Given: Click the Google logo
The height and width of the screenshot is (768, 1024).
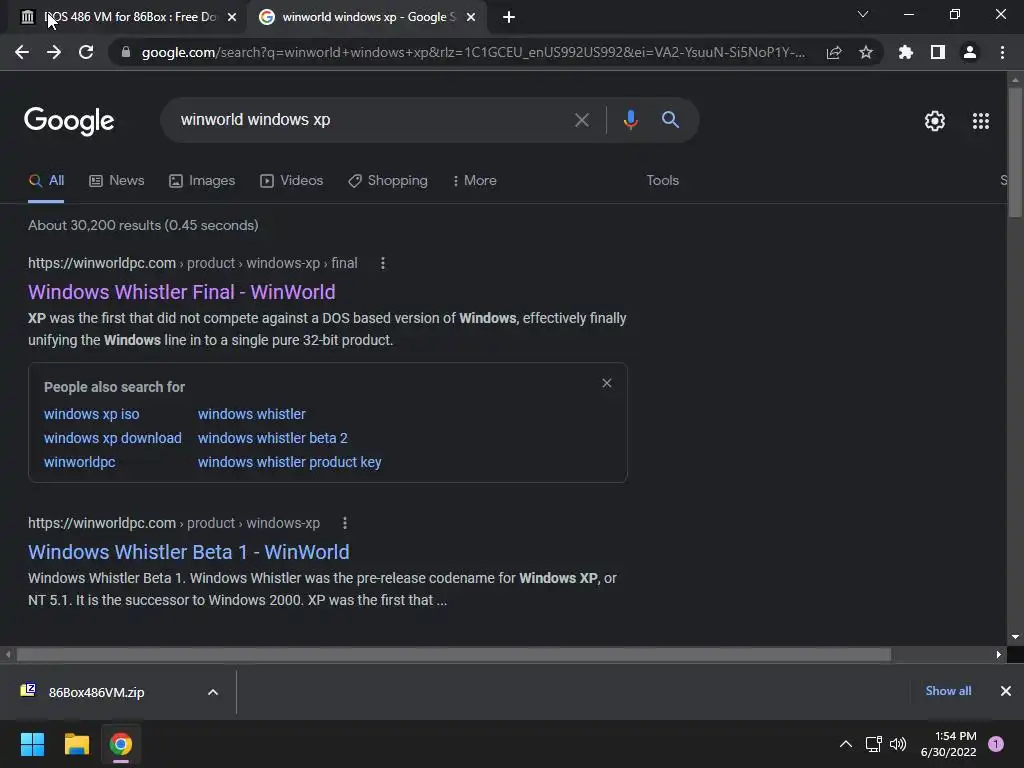Looking at the screenshot, I should 69,121.
